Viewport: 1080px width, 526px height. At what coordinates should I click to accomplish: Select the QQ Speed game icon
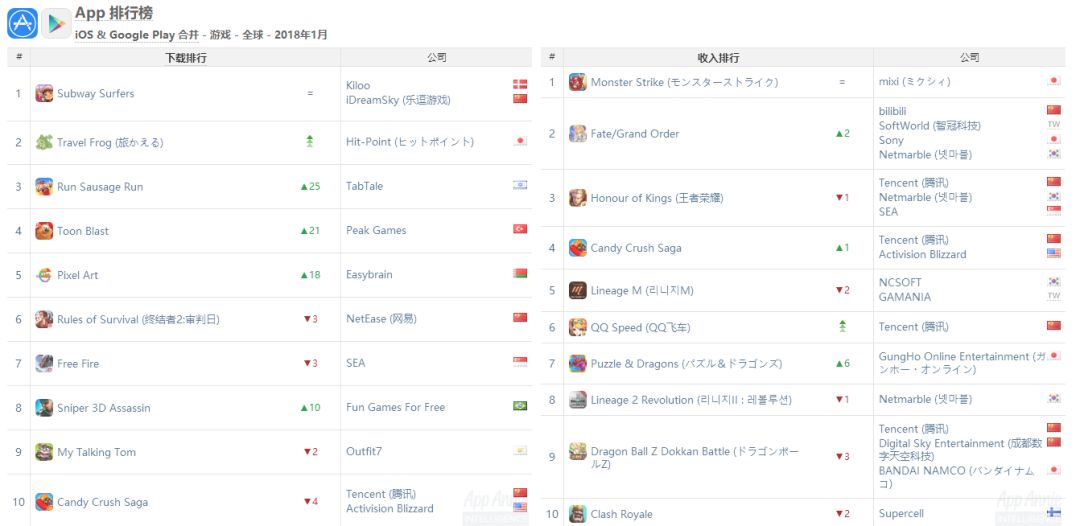coord(578,327)
